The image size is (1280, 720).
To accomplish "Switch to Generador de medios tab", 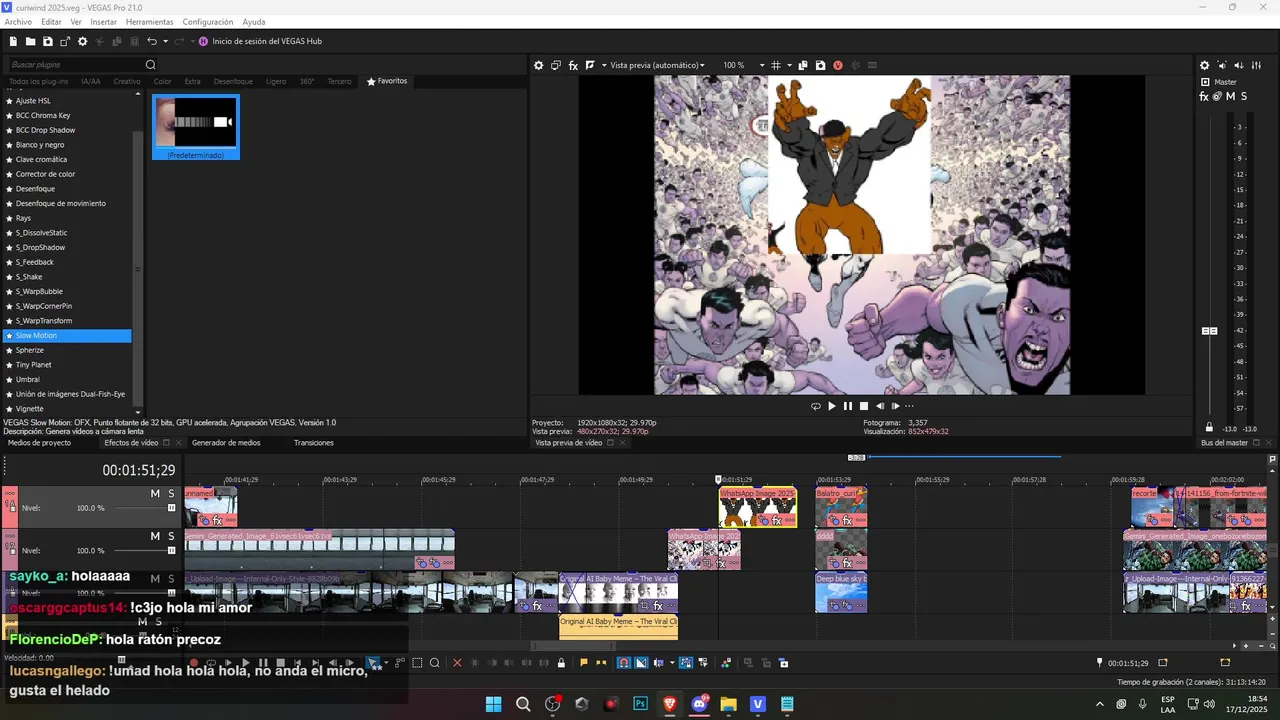I will [226, 443].
